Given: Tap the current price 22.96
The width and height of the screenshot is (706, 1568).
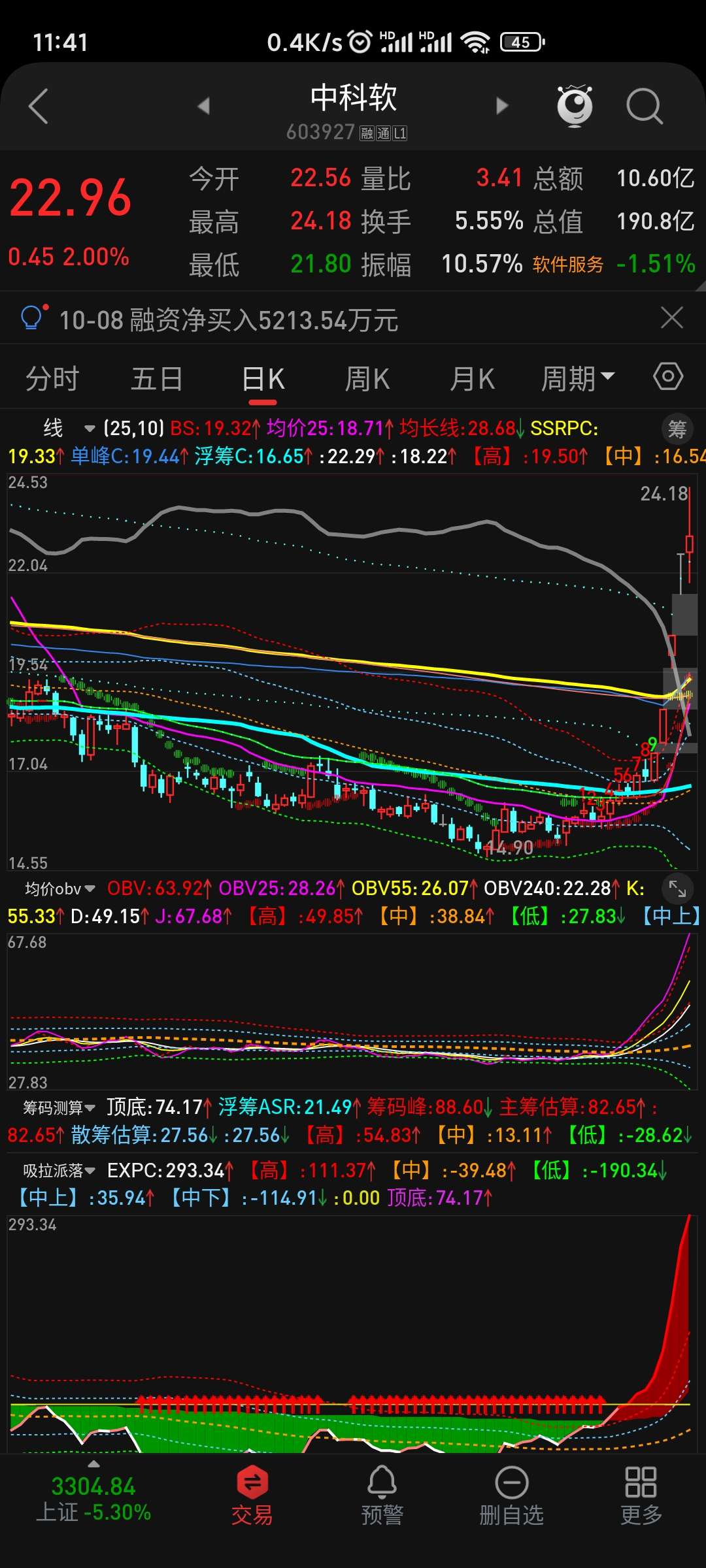Looking at the screenshot, I should click(71, 198).
